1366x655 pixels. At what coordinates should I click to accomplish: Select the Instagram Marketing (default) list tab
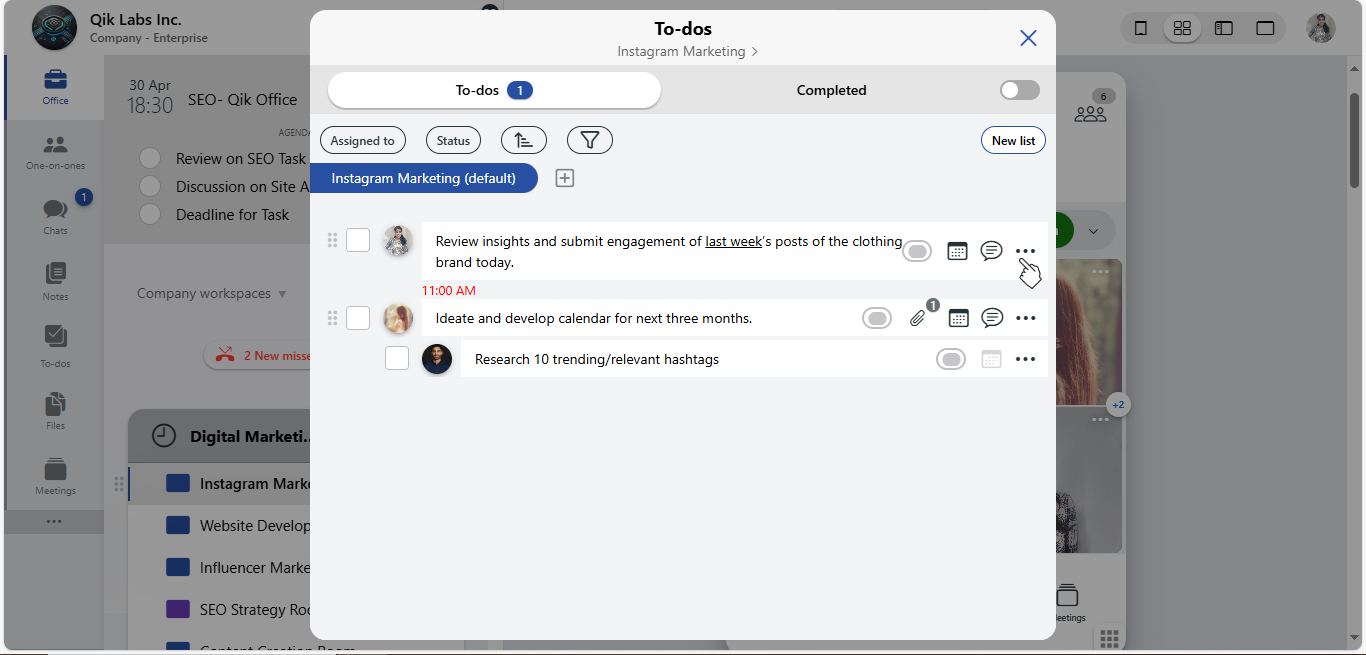[x=423, y=178]
